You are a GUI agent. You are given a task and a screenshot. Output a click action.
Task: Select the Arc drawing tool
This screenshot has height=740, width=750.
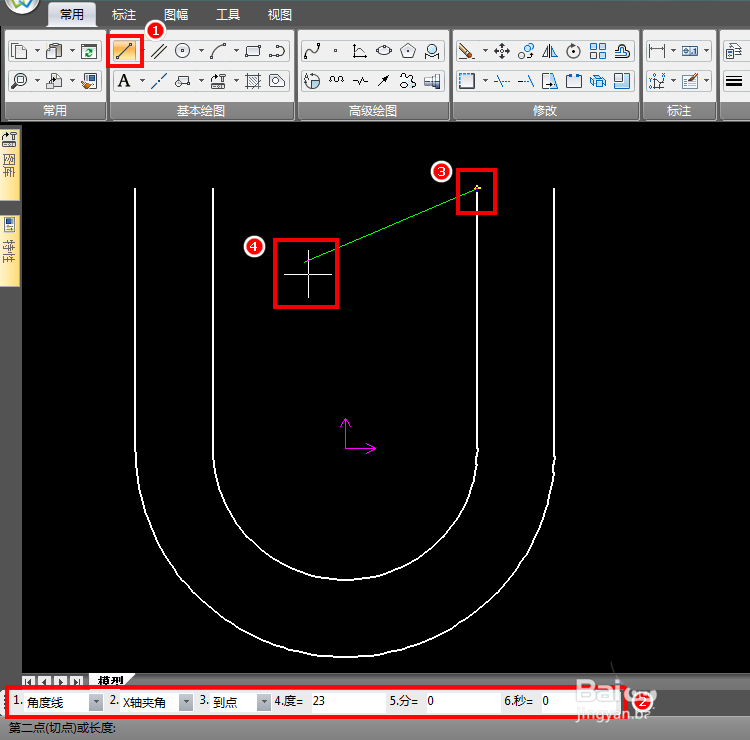218,51
